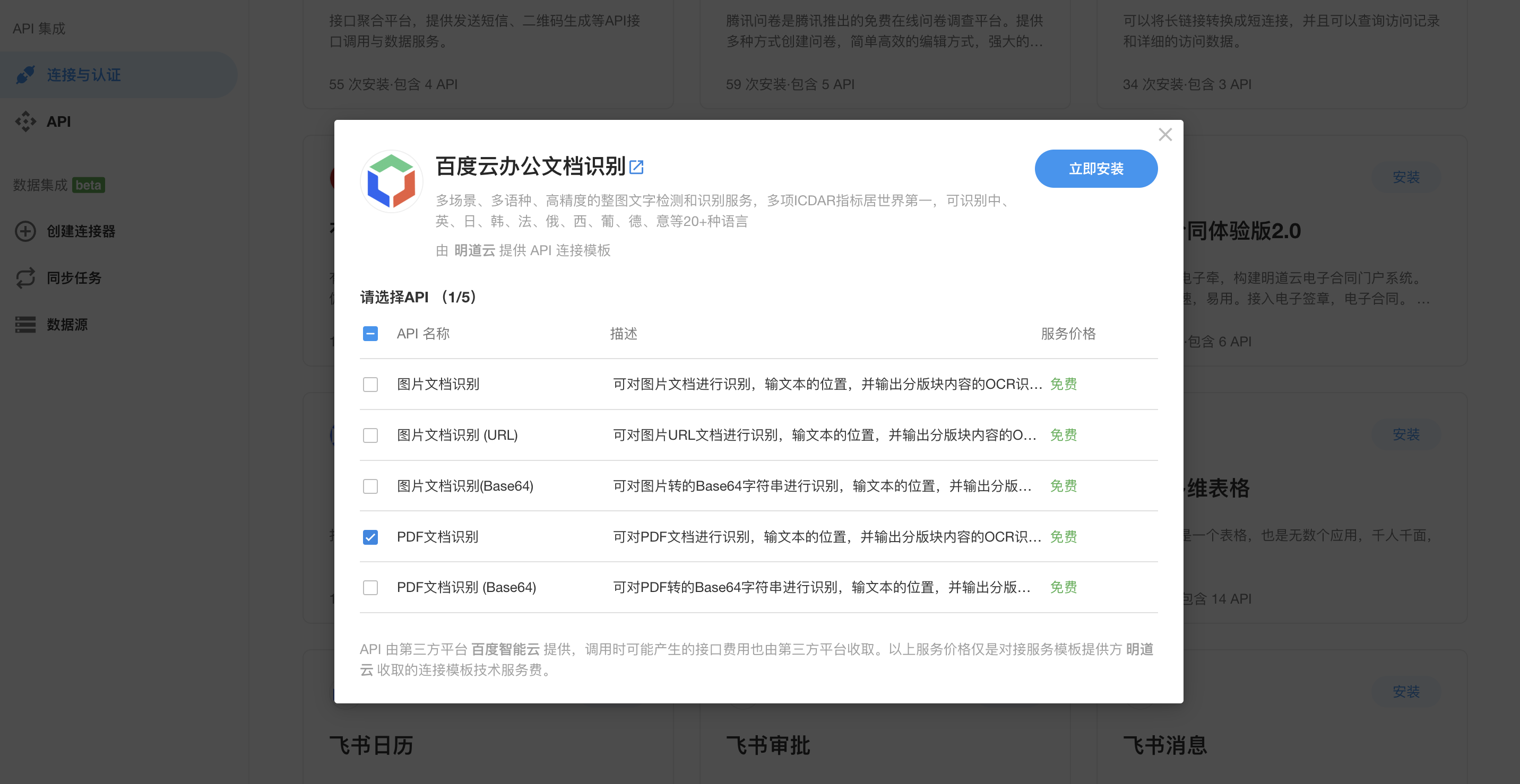
Task: Click the 描述 column header
Action: 623,333
